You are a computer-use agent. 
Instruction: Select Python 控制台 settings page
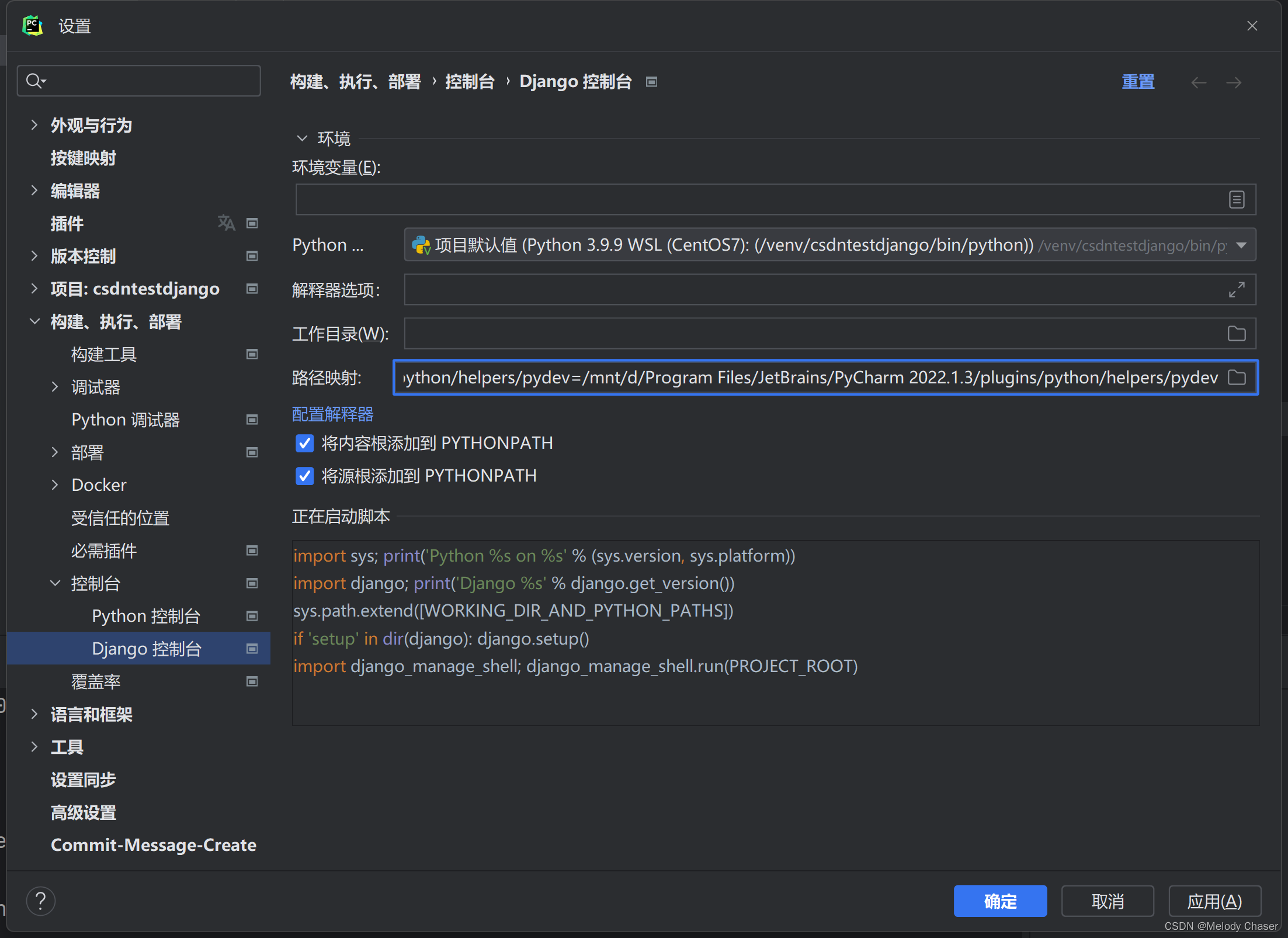pyautogui.click(x=147, y=616)
